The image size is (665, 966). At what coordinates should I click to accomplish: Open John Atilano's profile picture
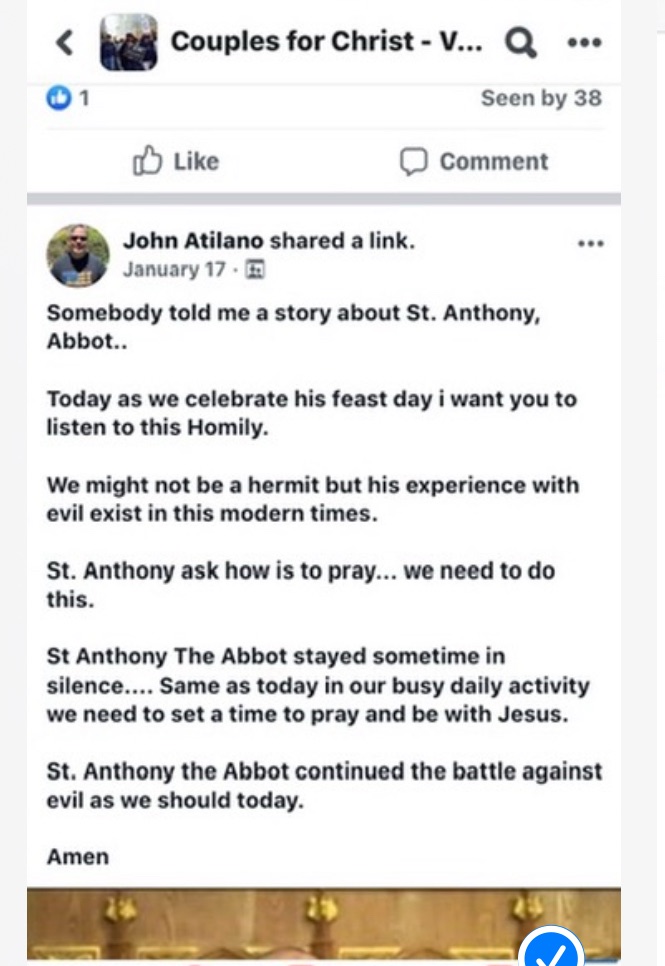[78, 255]
